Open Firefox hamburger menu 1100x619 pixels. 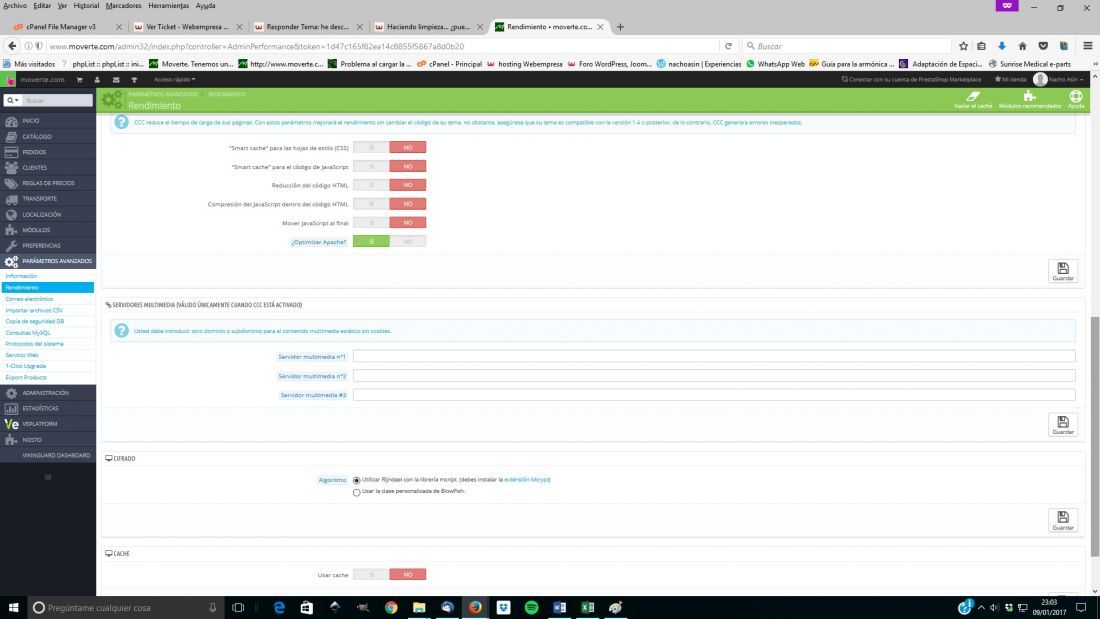[1087, 46]
